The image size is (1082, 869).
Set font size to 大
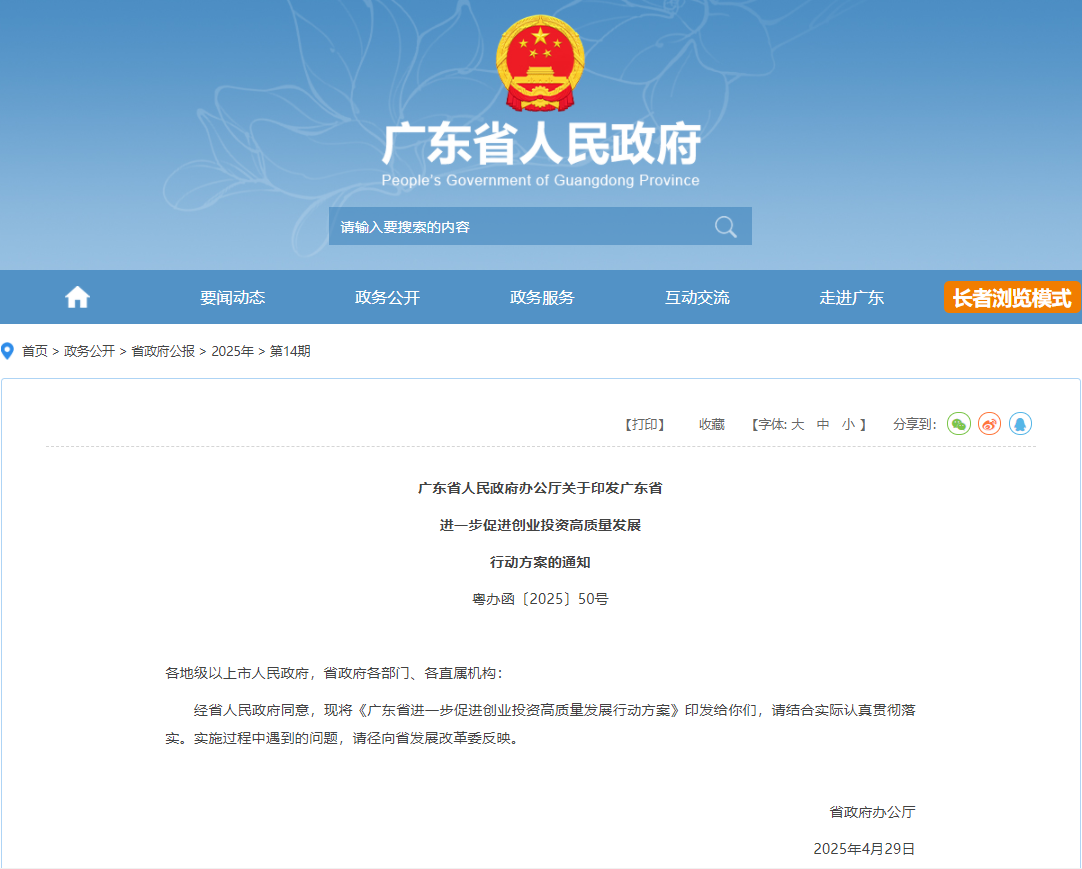[x=798, y=424]
